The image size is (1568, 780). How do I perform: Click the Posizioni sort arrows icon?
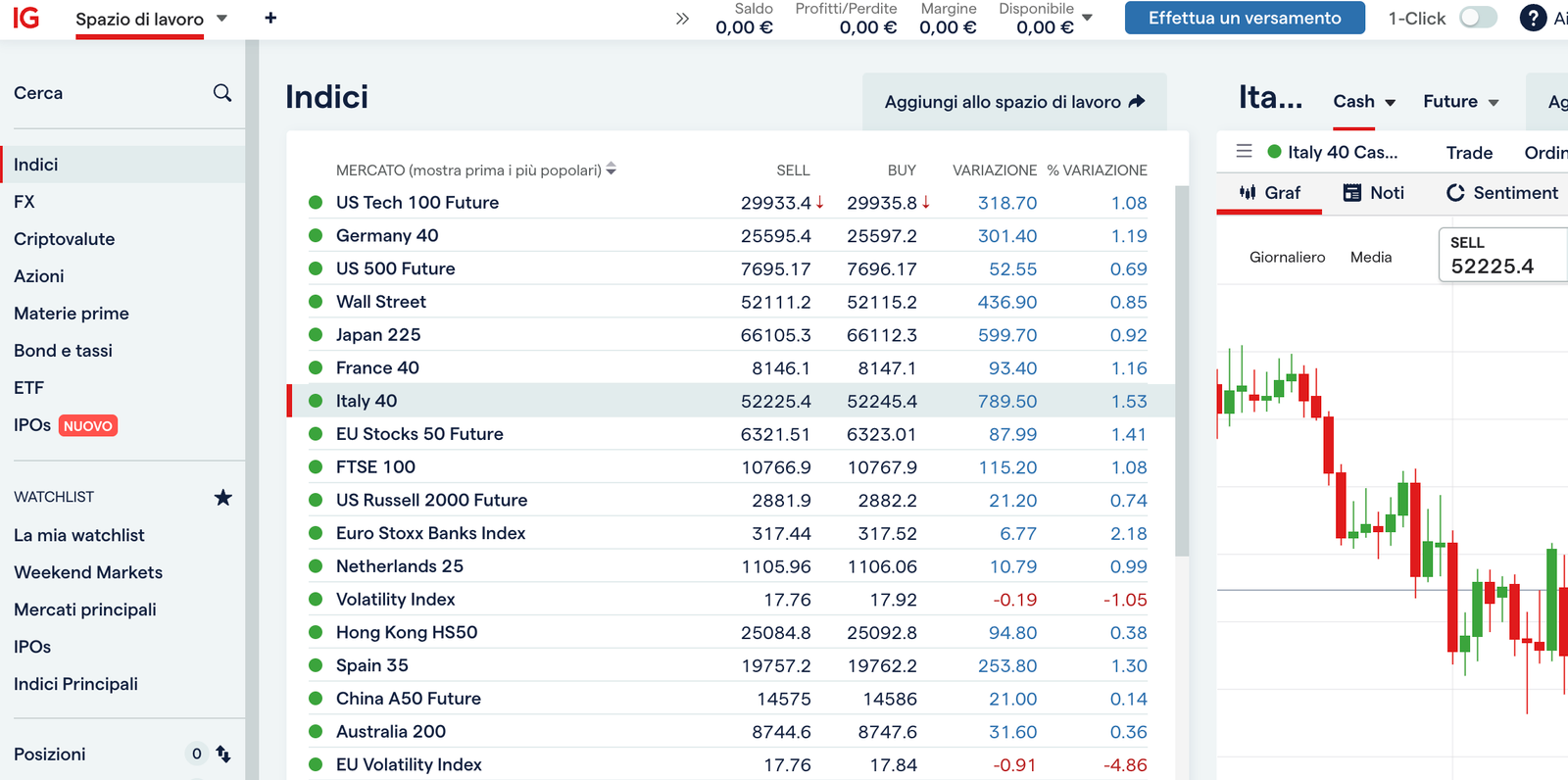223,754
